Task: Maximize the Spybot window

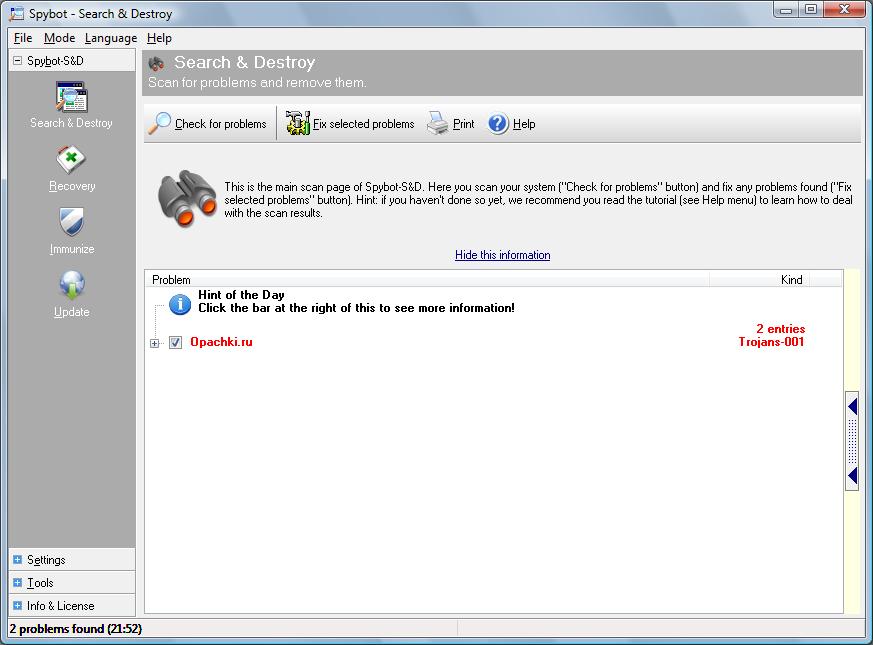Action: 811,9
